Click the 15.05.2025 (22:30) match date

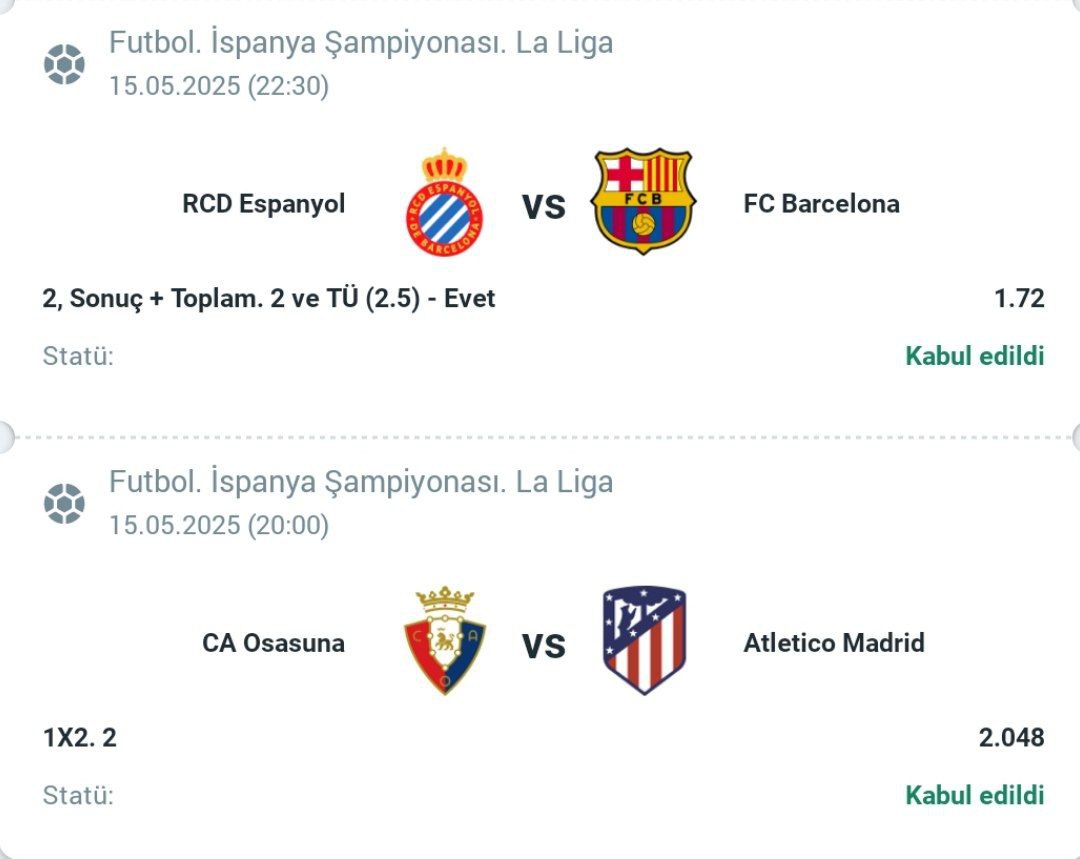pos(219,86)
